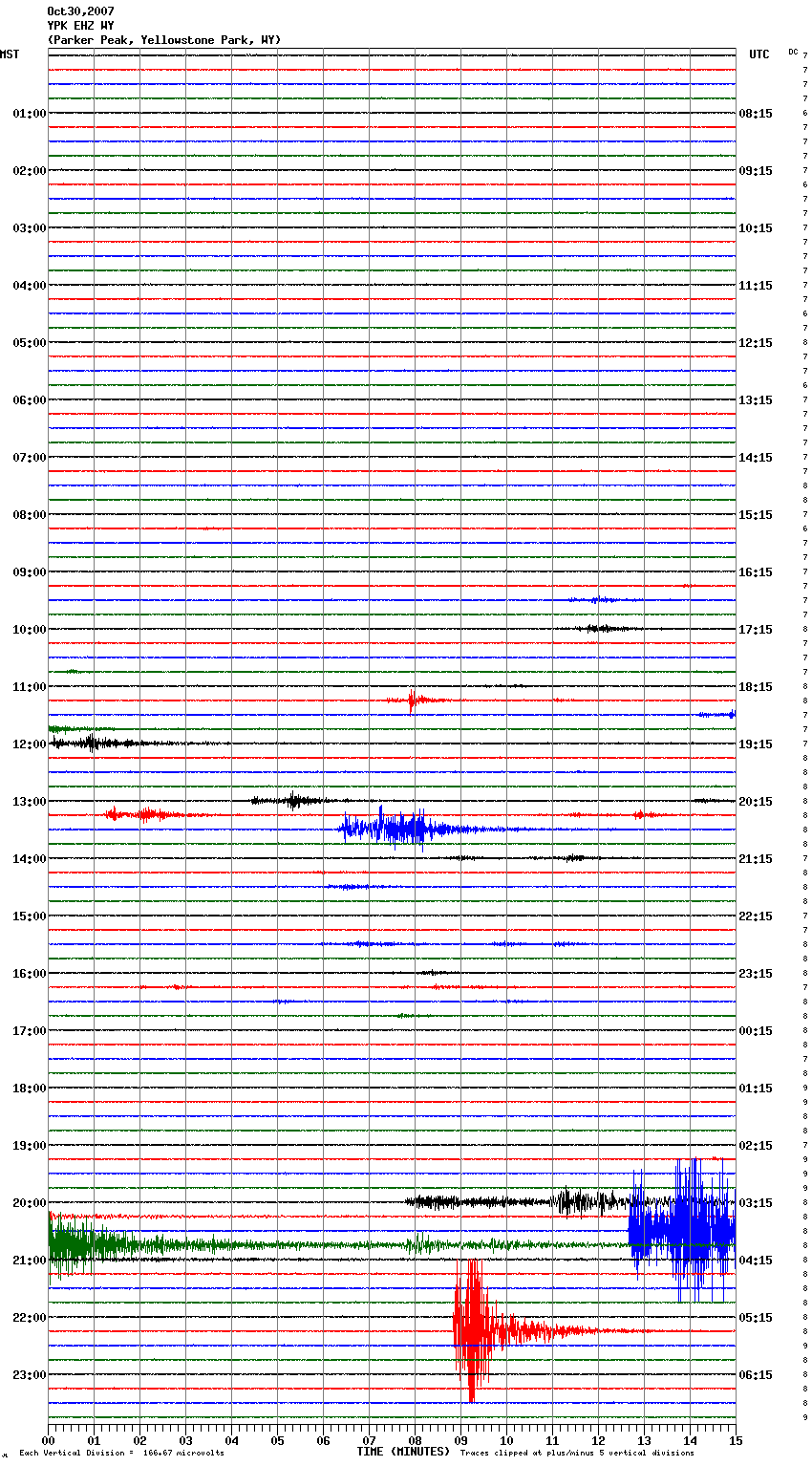This screenshot has width=812, height=1466.
Task: Click the small red spike in the 11:15 trace
Action: pos(412,701)
